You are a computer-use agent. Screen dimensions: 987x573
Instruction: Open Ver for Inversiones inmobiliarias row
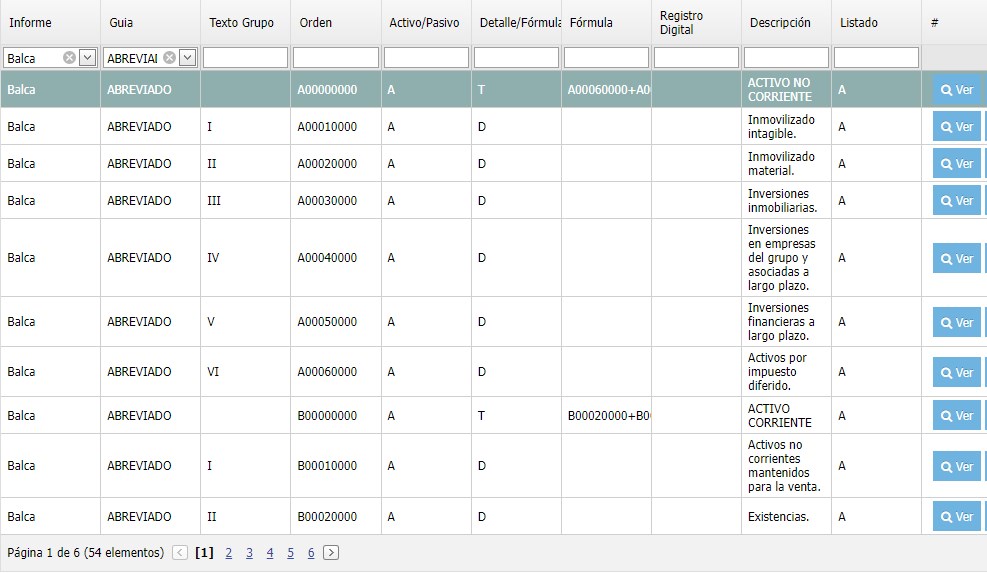[956, 201]
